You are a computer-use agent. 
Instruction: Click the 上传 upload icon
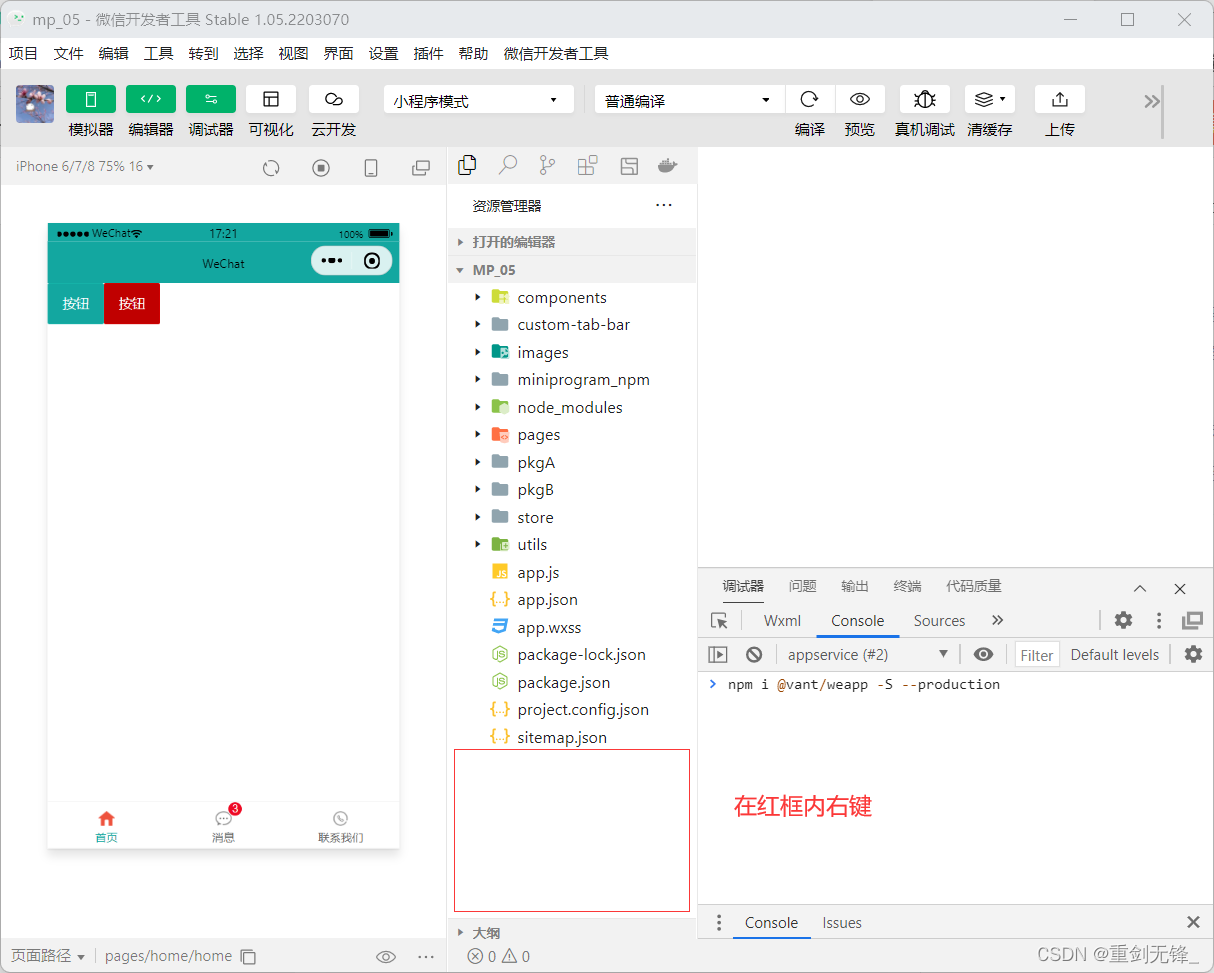(1059, 99)
